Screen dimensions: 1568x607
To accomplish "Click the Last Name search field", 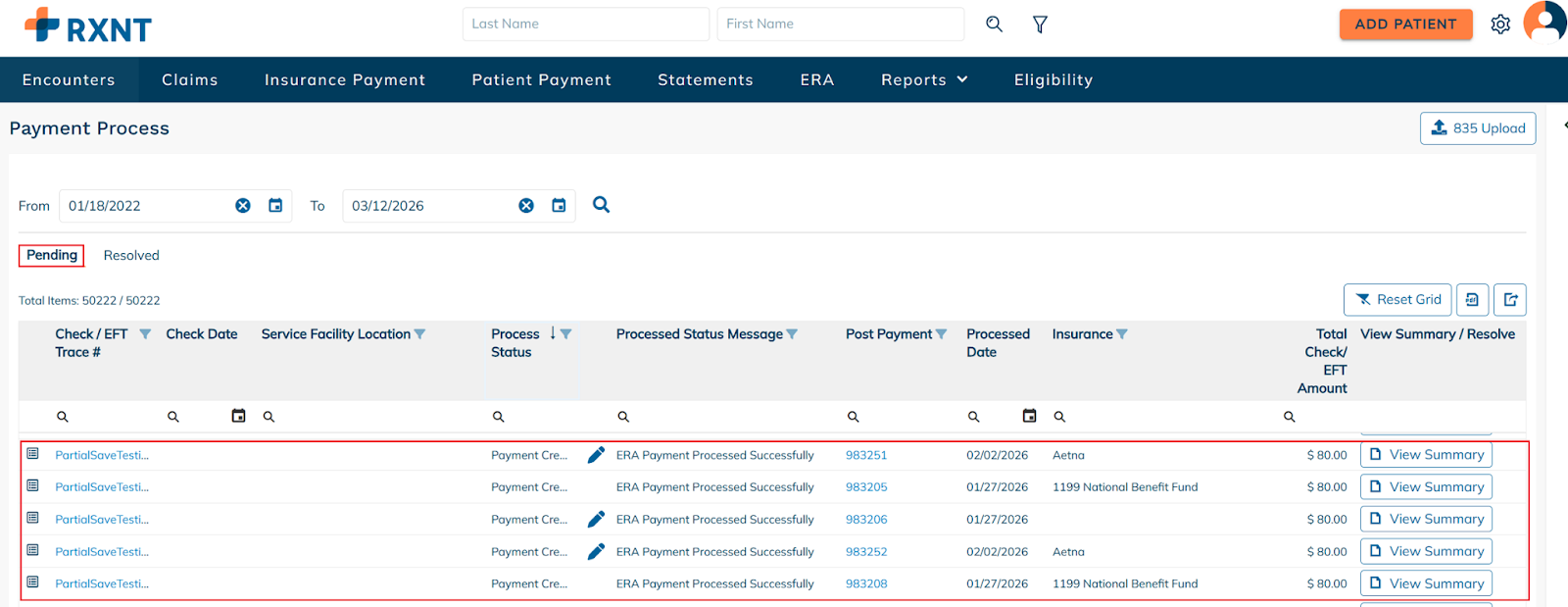I will [585, 25].
